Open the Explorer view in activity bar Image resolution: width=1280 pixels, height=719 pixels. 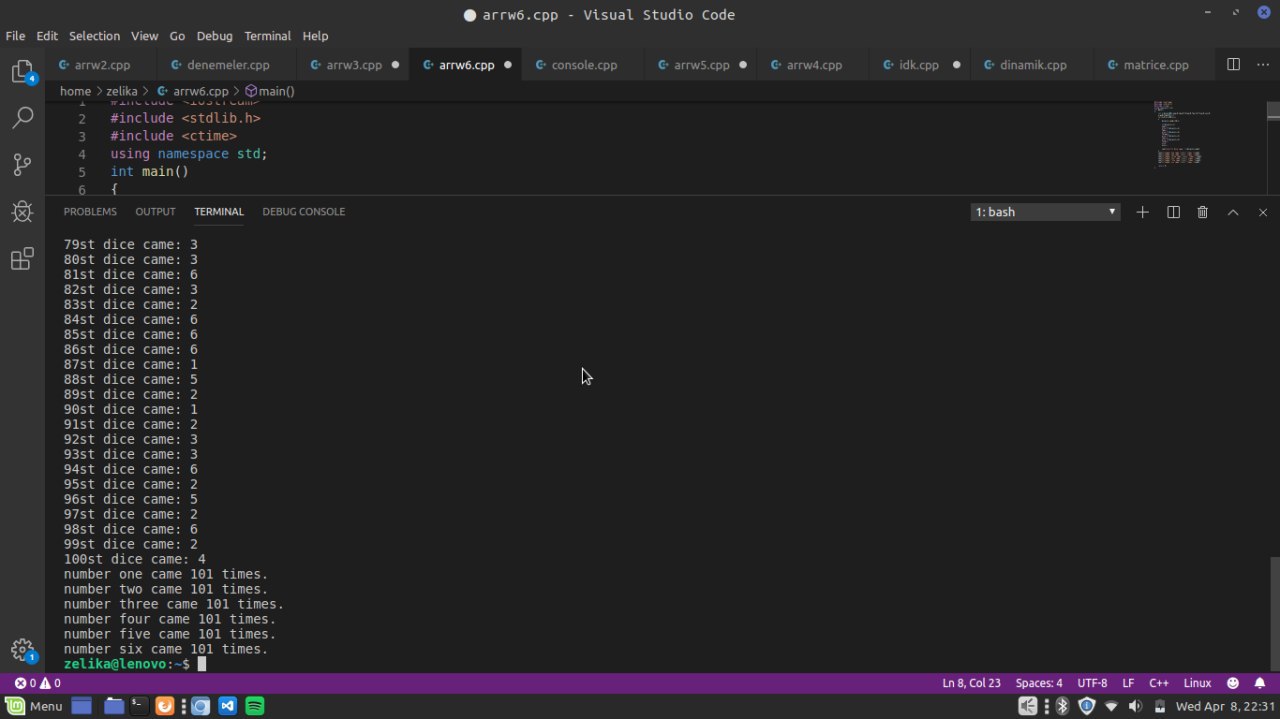[x=22, y=72]
